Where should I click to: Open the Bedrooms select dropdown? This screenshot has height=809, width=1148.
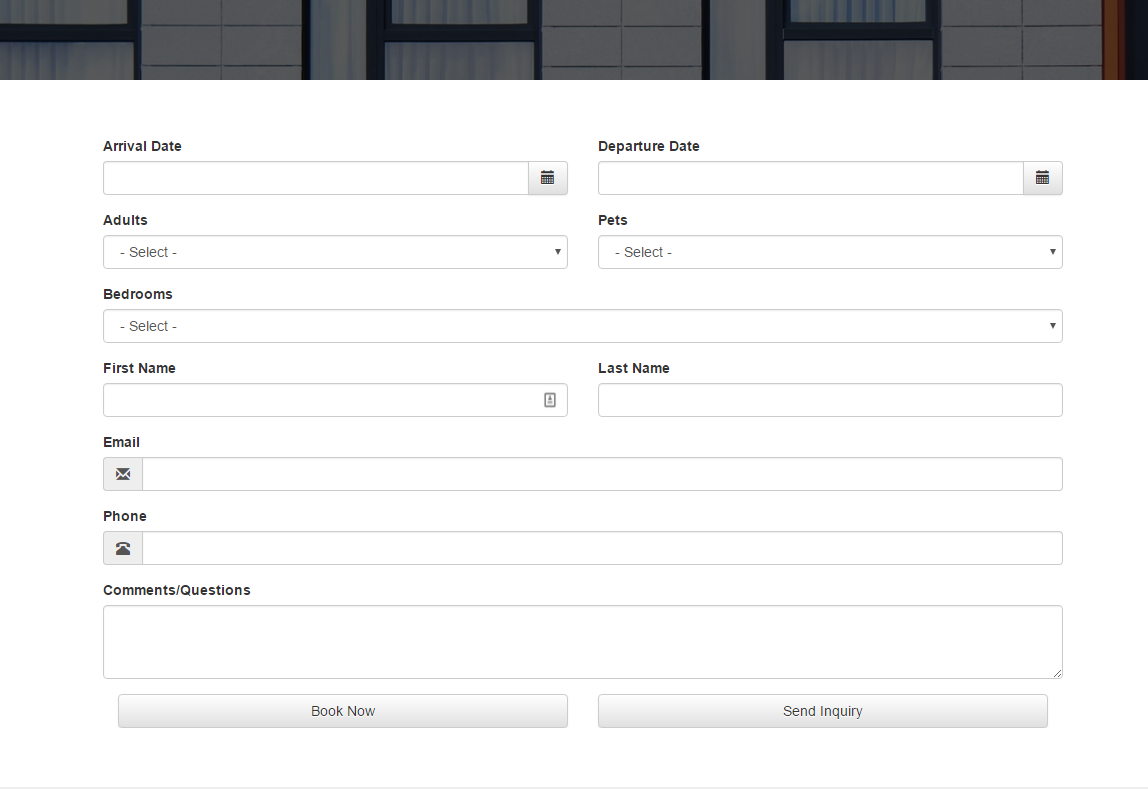(x=582, y=326)
